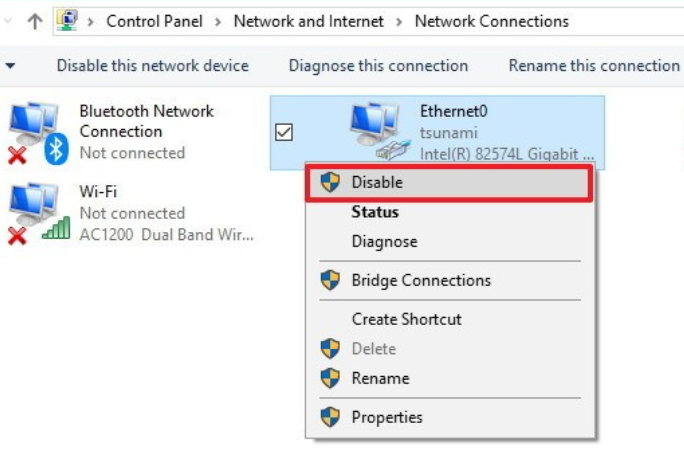Select Create Shortcut in context menu
The height and width of the screenshot is (465, 684).
406,319
